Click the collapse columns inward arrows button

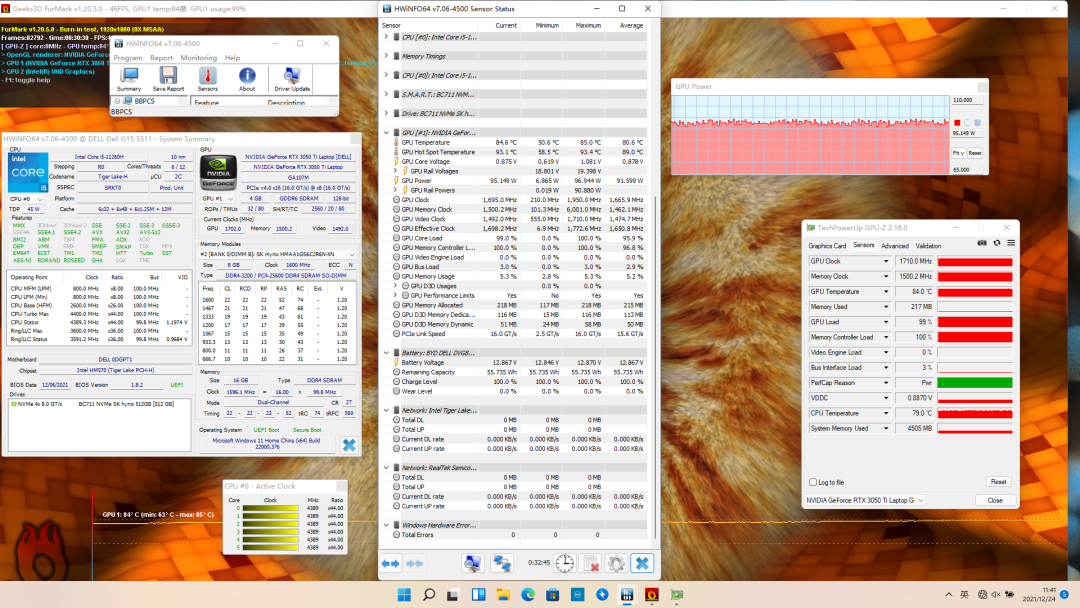415,563
